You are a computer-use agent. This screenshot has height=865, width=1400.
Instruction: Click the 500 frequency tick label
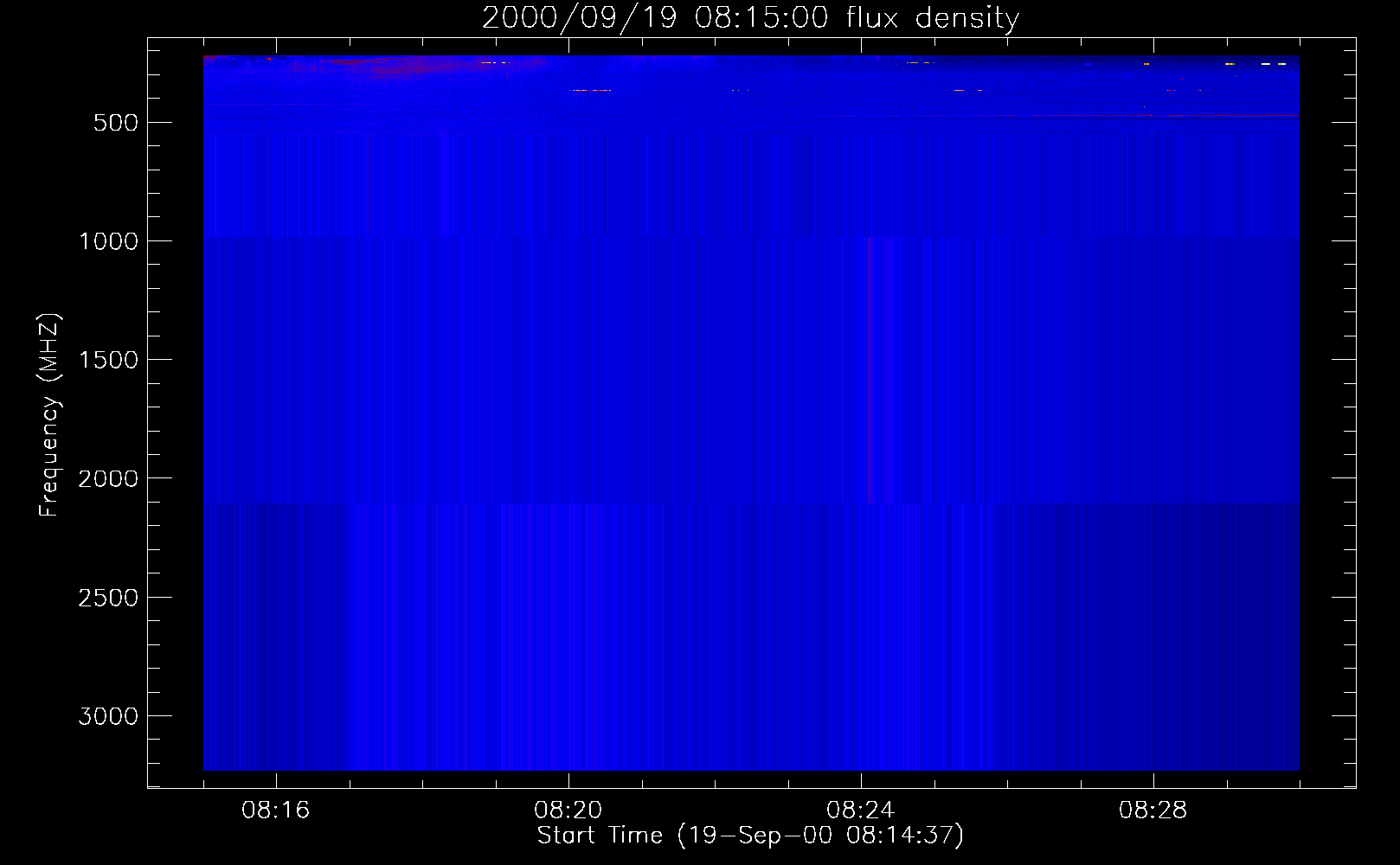coord(116,123)
